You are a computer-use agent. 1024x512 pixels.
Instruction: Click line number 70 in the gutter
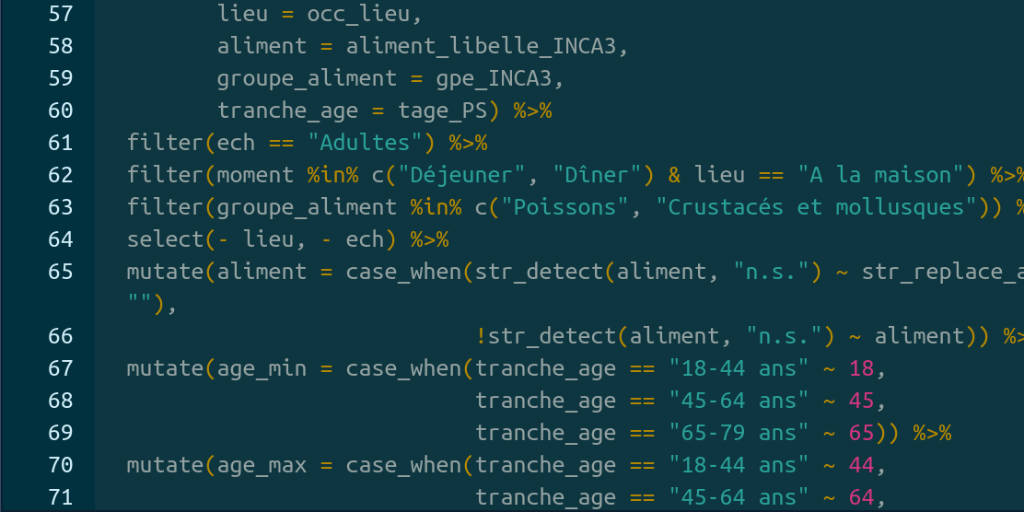pos(61,466)
